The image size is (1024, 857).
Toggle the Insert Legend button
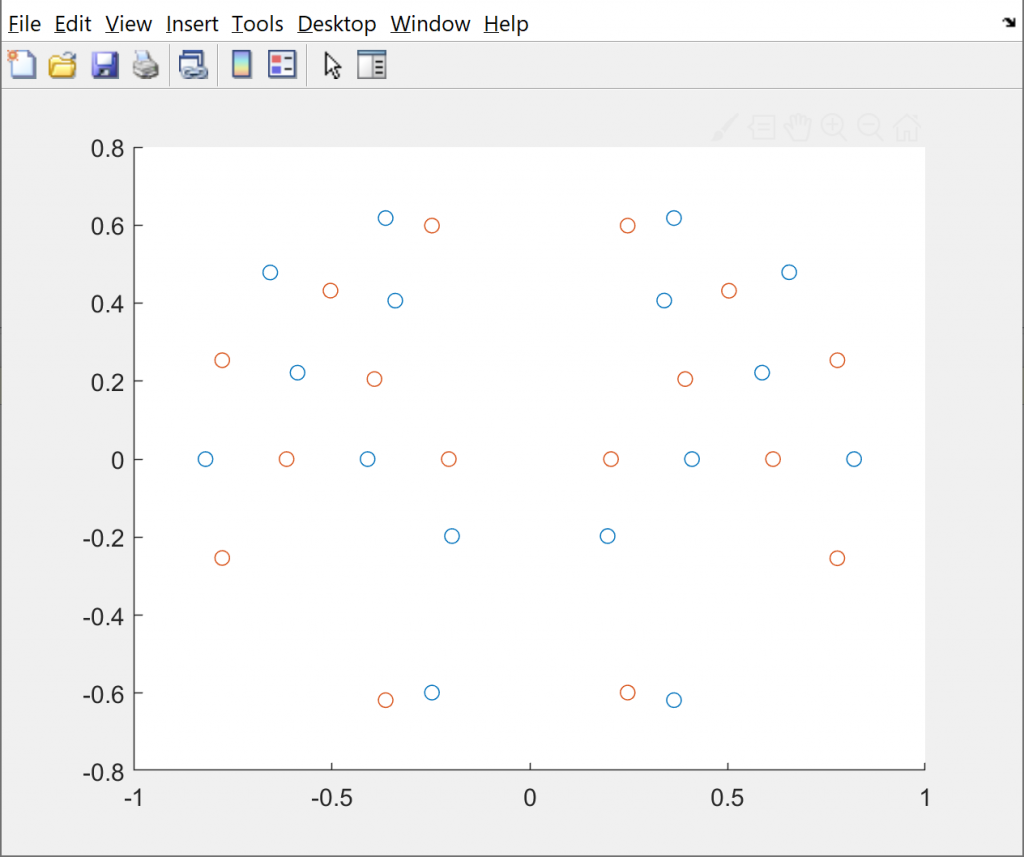coord(282,66)
